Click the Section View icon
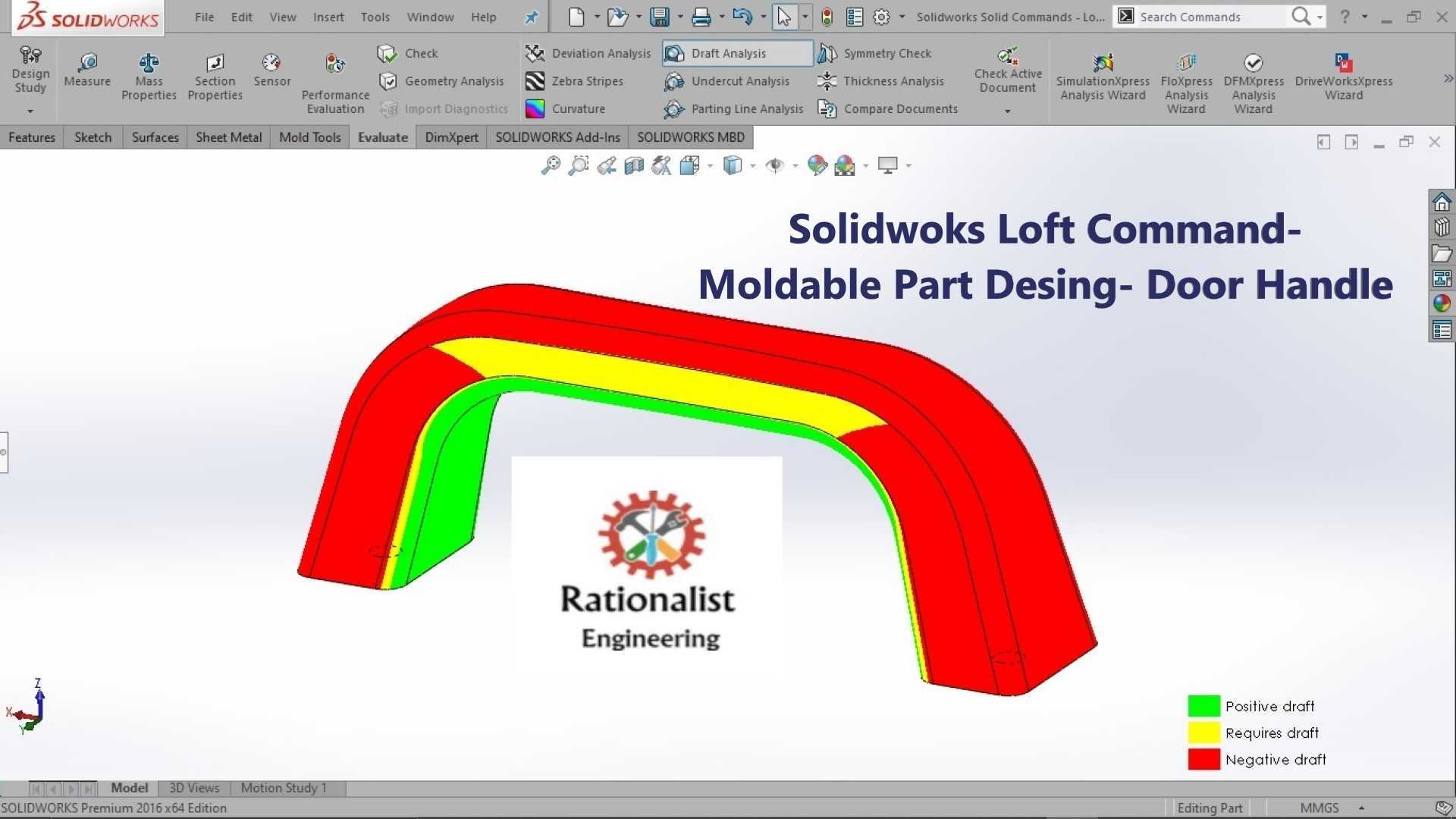Viewport: 1456px width, 819px height. coord(633,165)
